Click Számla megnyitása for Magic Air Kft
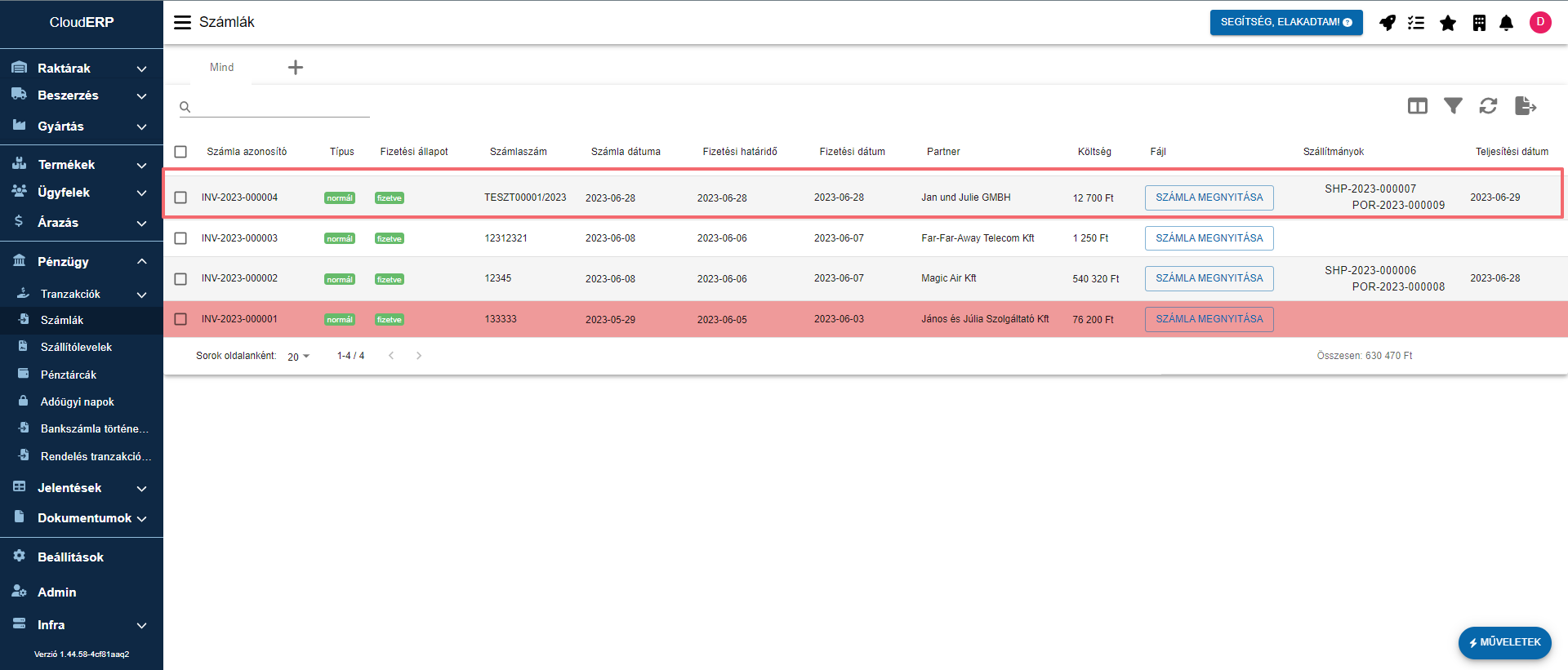This screenshot has height=670, width=1568. tap(1209, 278)
